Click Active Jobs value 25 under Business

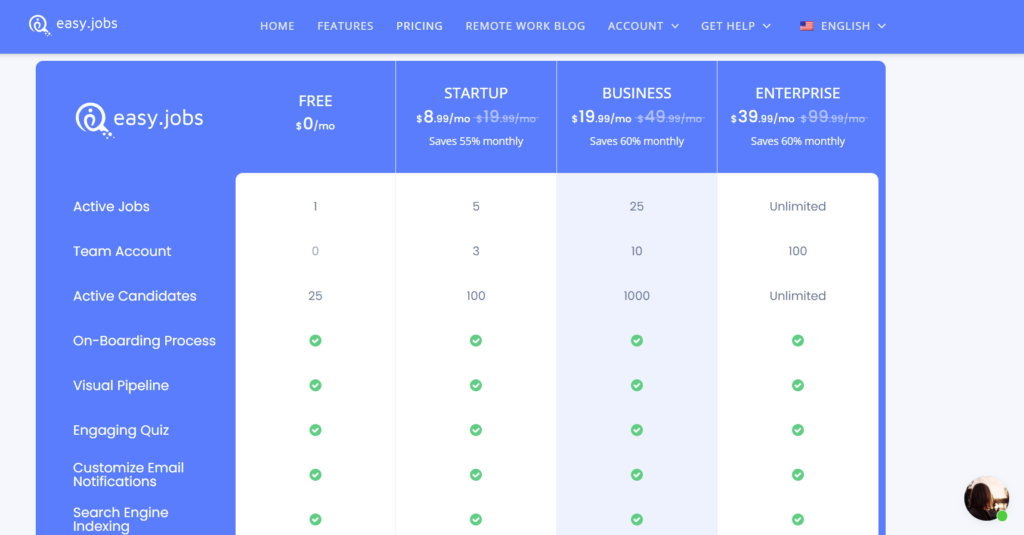coord(637,206)
